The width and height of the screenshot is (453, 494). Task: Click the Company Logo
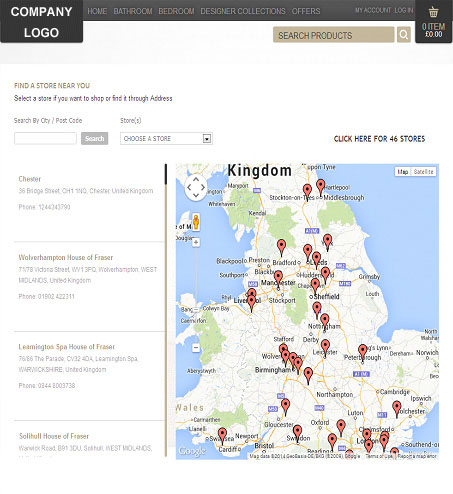click(41, 22)
